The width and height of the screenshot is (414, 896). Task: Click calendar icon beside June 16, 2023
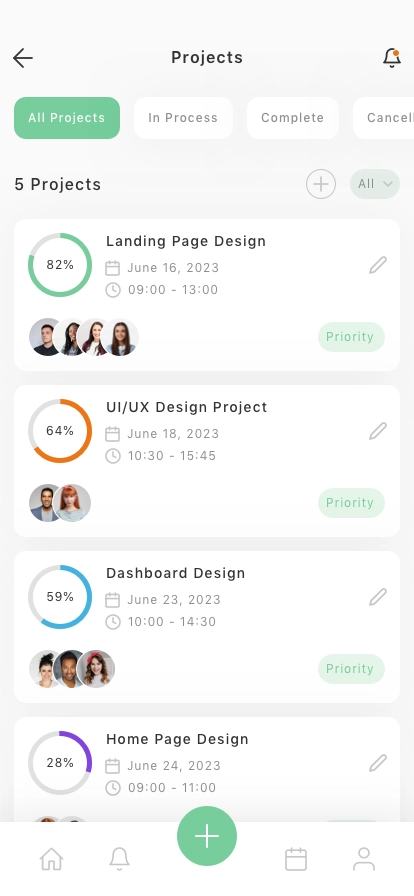pyautogui.click(x=113, y=268)
